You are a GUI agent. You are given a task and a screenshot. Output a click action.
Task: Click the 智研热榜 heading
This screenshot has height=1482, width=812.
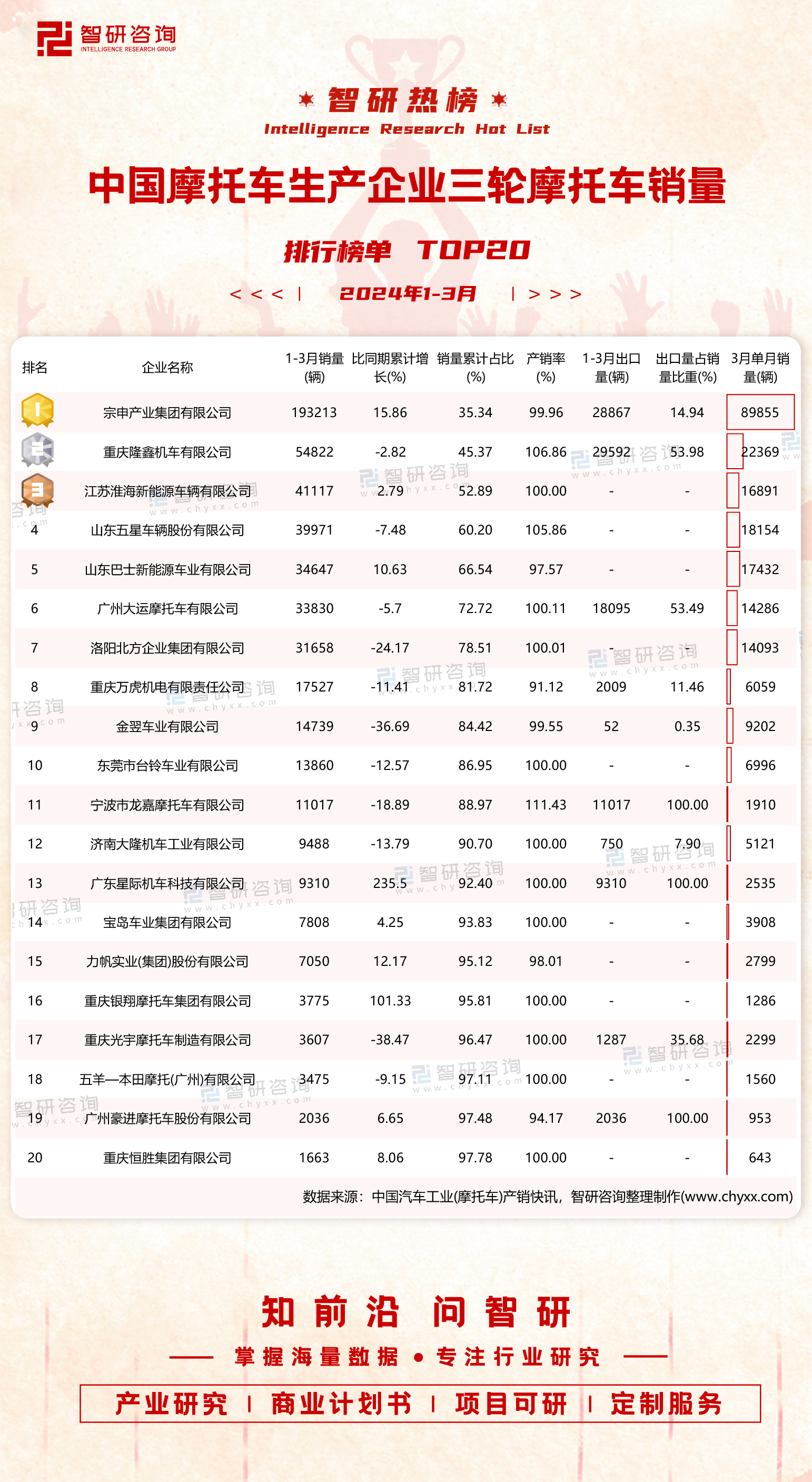pyautogui.click(x=402, y=100)
